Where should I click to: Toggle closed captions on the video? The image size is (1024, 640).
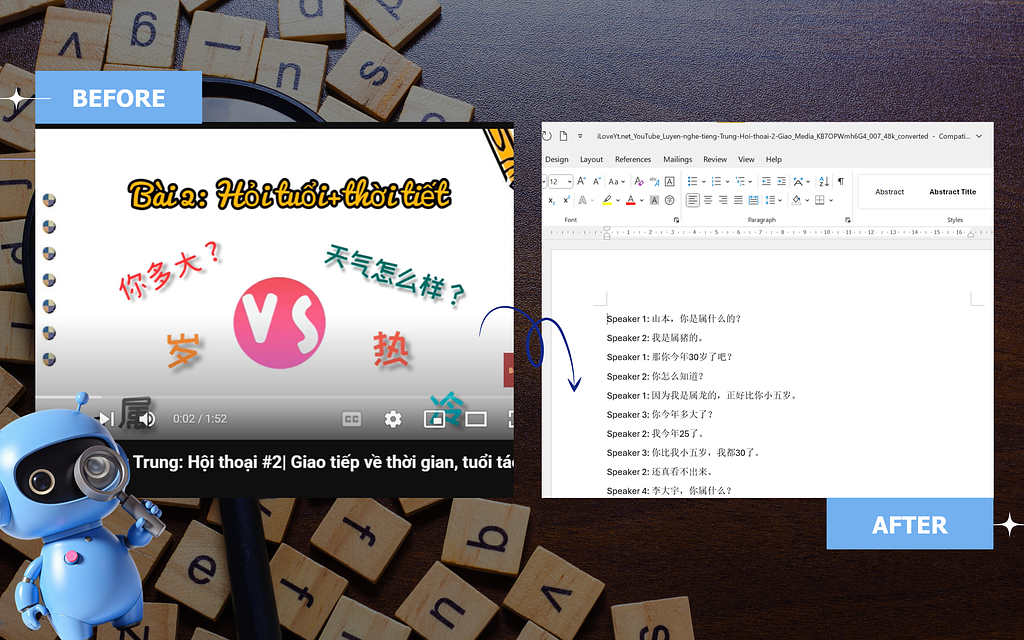pyautogui.click(x=352, y=419)
